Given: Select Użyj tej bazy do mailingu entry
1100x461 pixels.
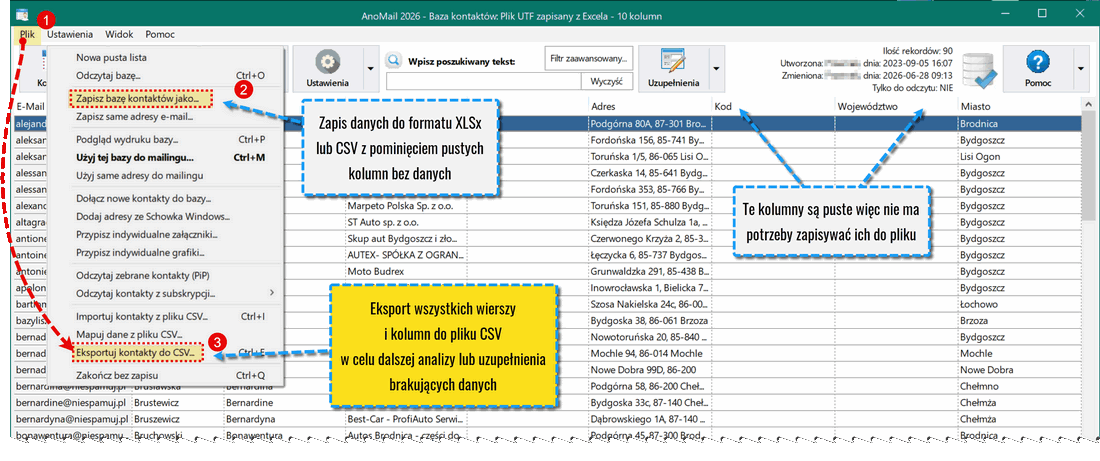Looking at the screenshot, I should (x=135, y=157).
